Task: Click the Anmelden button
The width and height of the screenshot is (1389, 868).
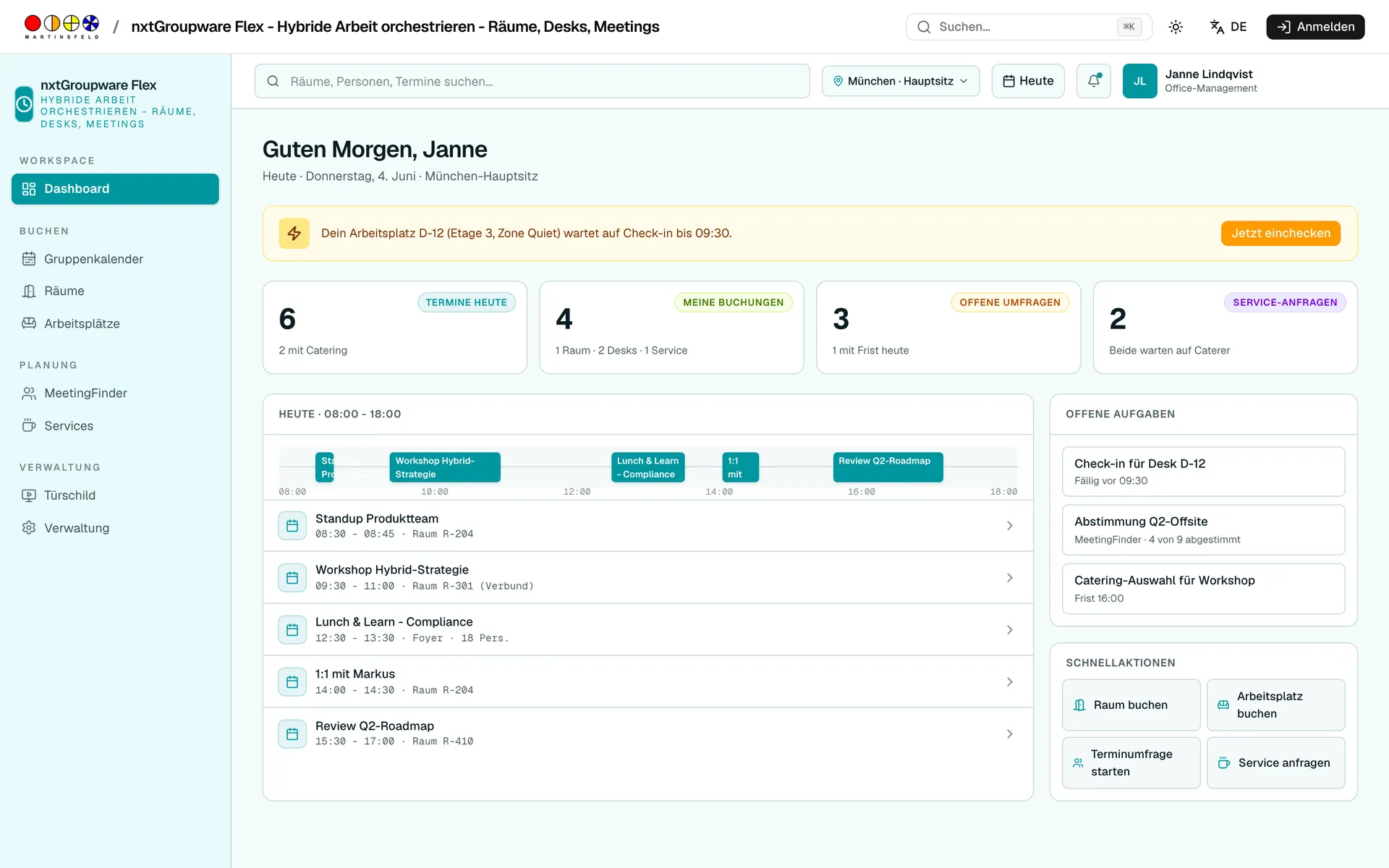Action: 1315,27
